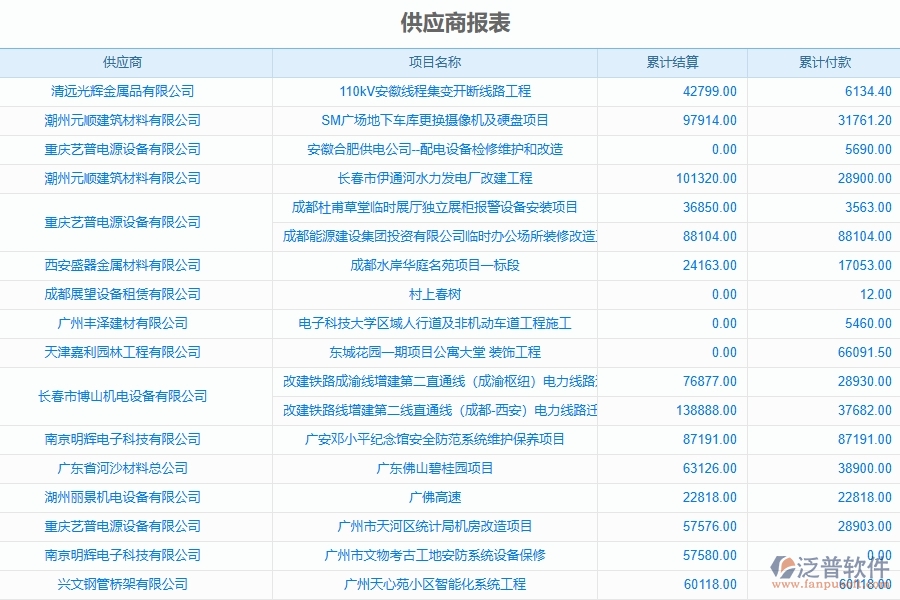900x600 pixels.
Task: View project 110kV安徽线程集变开断线路工程
Action: [x=434, y=90]
